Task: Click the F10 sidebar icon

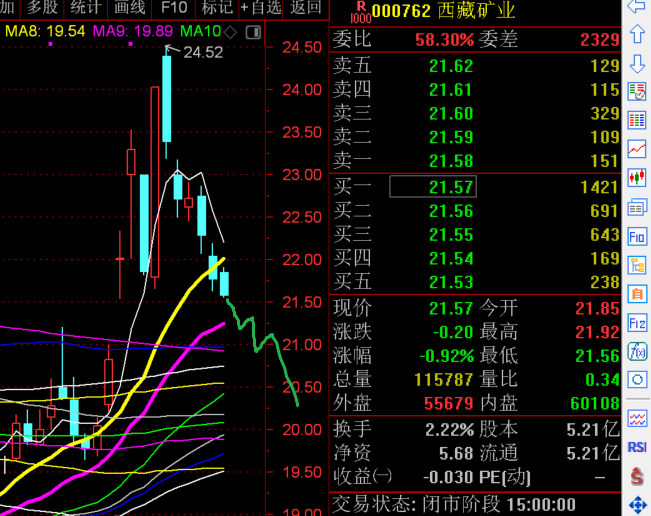Action: [637, 237]
